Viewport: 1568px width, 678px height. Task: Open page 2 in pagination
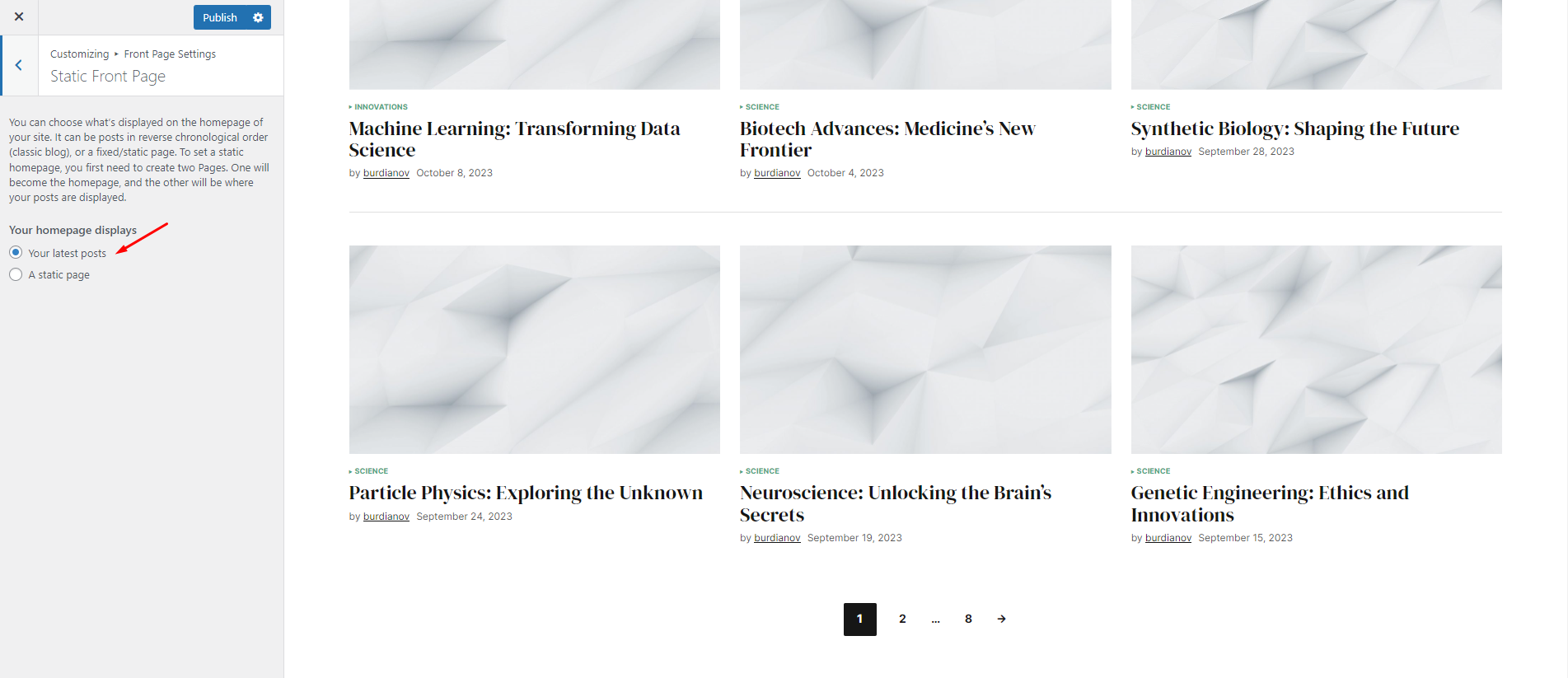click(902, 619)
